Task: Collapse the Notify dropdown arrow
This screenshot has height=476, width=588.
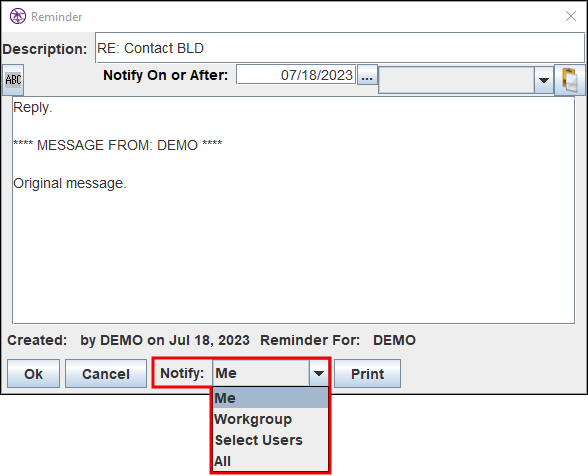Action: point(319,373)
